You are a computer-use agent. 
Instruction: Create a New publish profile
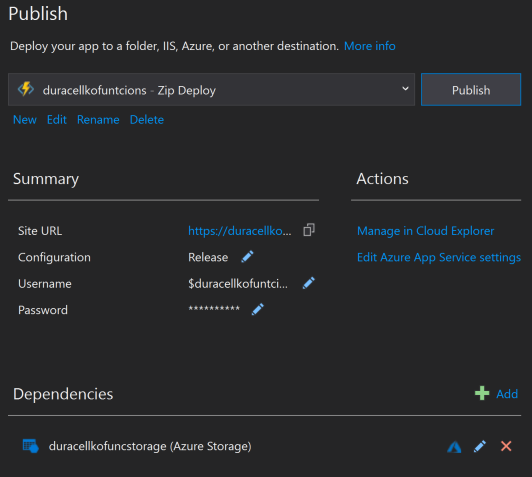click(x=25, y=120)
